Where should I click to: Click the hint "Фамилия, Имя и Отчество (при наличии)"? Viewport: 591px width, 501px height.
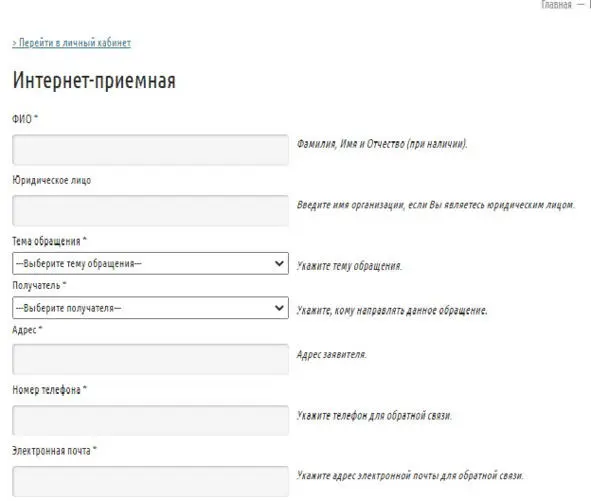click(x=382, y=144)
